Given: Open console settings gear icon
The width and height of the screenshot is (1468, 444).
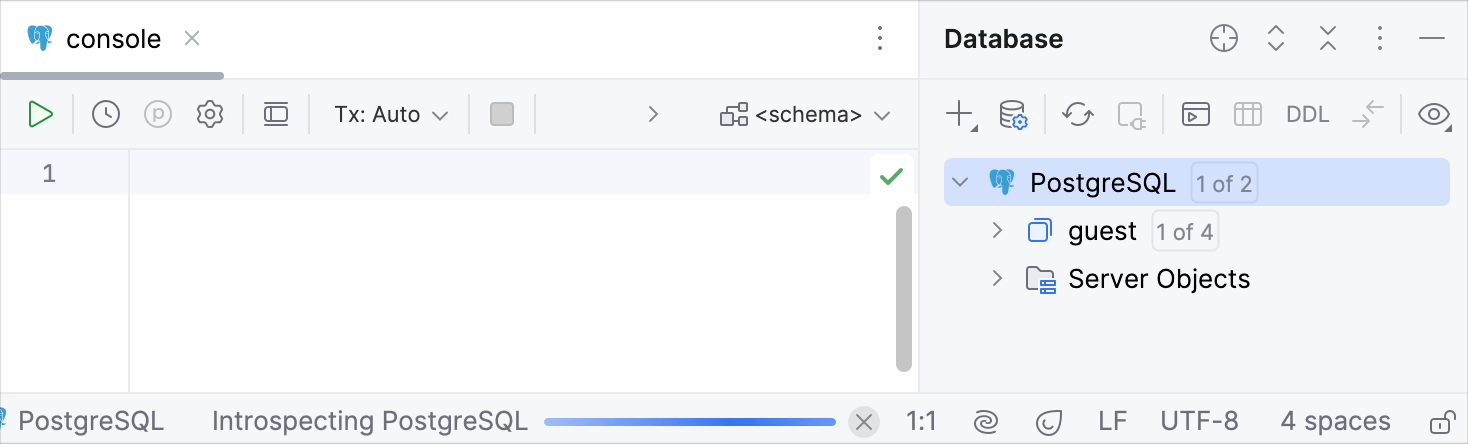Looking at the screenshot, I should [209, 115].
